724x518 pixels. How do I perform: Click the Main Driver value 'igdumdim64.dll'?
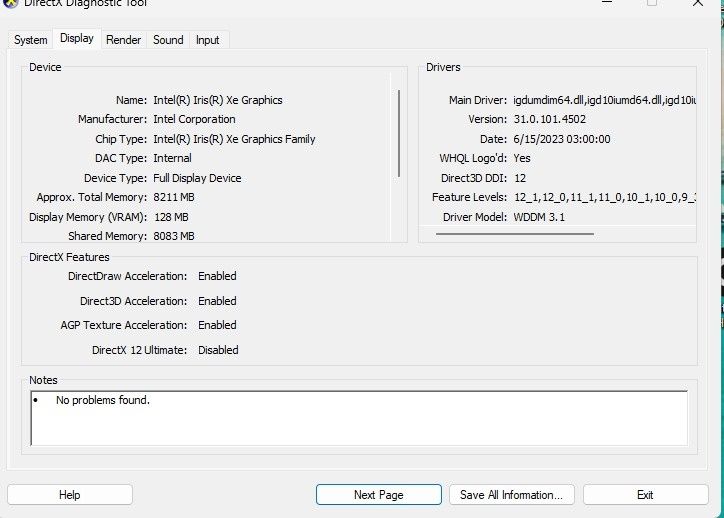548,100
